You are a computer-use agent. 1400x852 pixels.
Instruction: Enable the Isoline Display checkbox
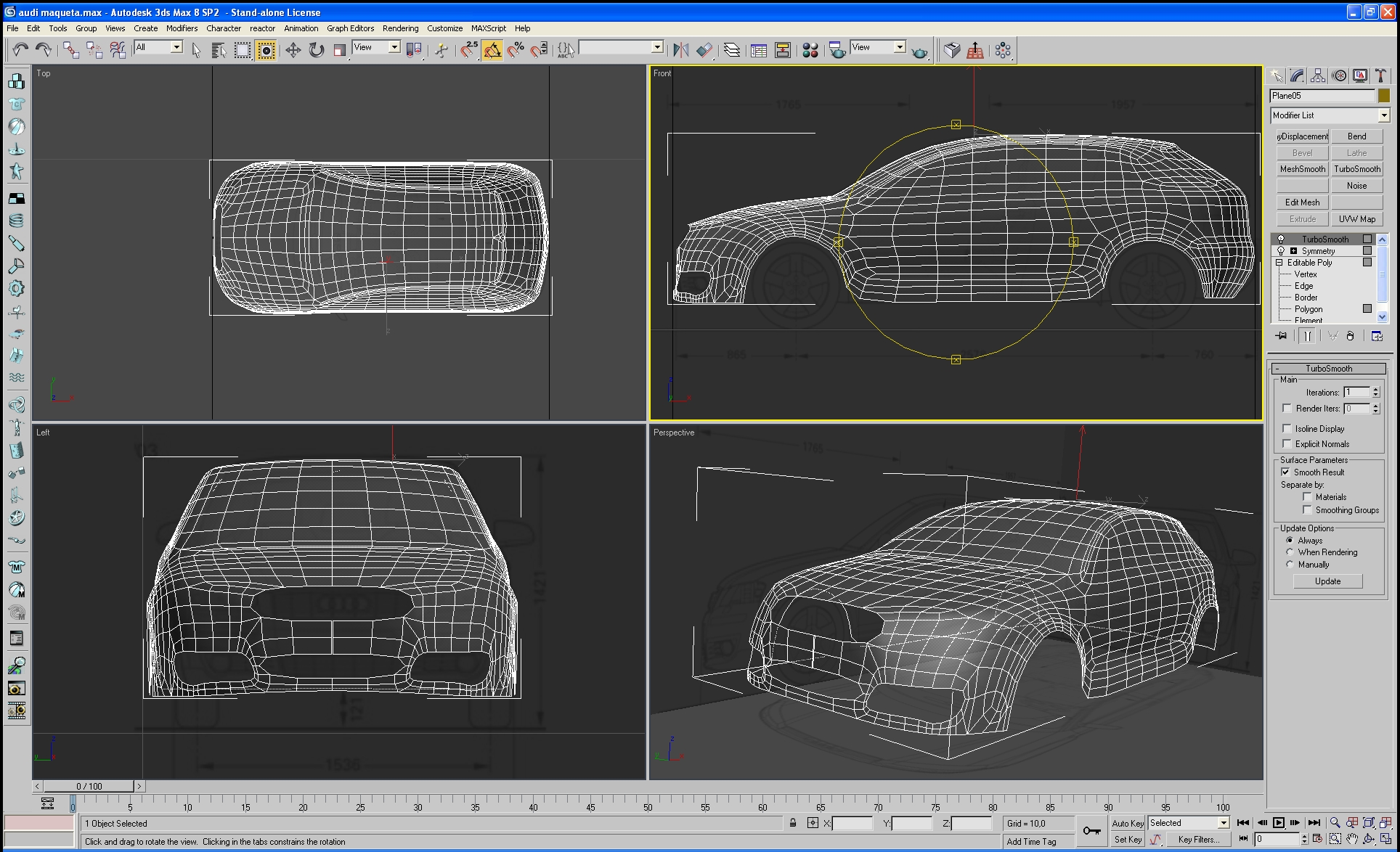(1287, 428)
